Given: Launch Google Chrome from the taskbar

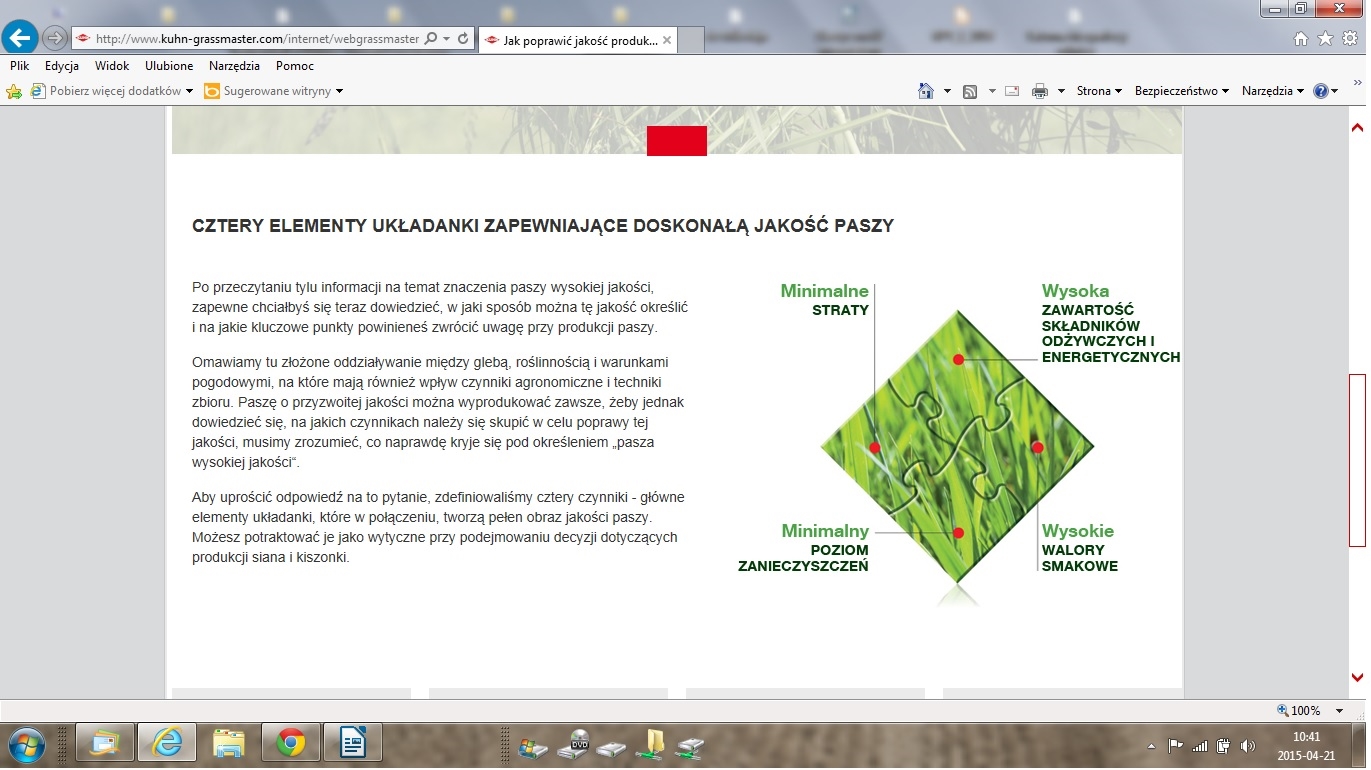Looking at the screenshot, I should pos(291,743).
